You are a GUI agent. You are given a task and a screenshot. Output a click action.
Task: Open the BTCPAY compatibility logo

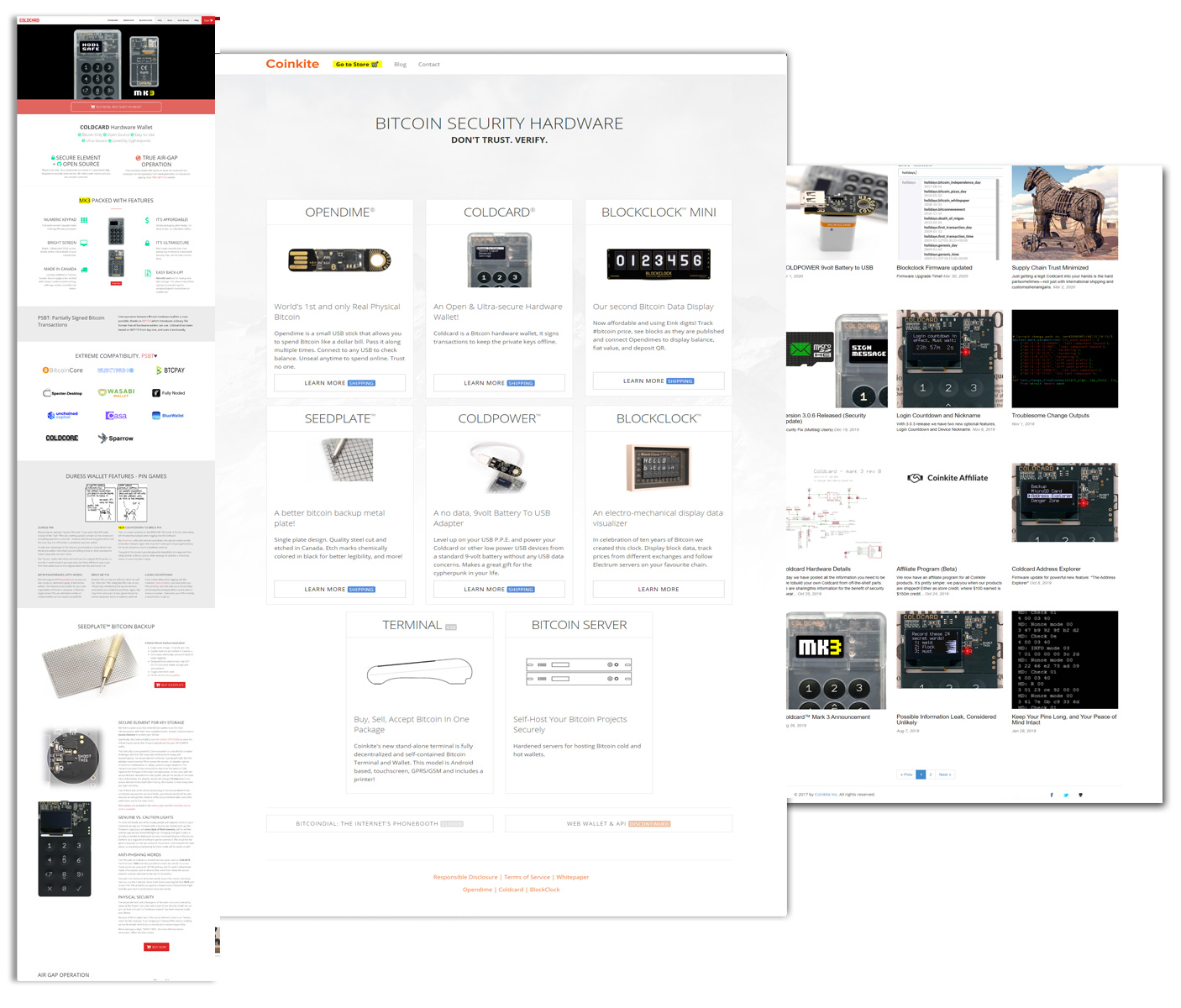coord(170,370)
